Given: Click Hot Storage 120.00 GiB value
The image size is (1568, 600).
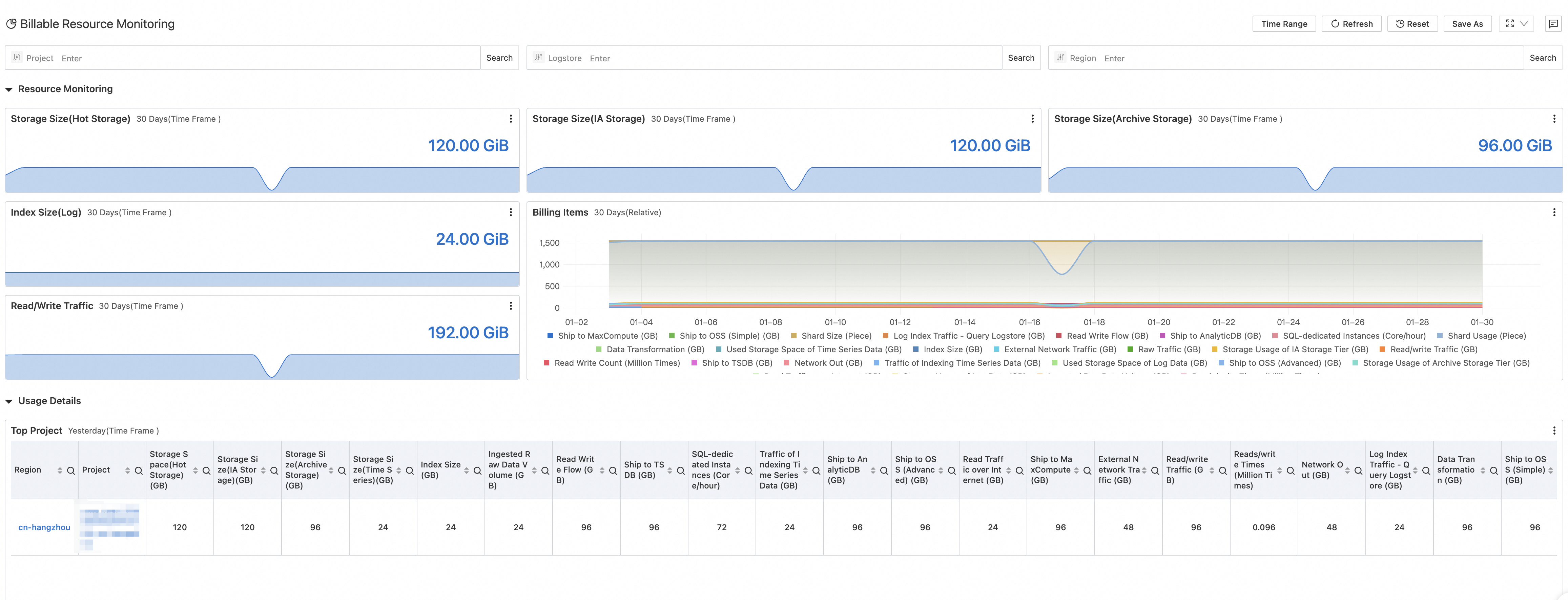Looking at the screenshot, I should pos(468,145).
